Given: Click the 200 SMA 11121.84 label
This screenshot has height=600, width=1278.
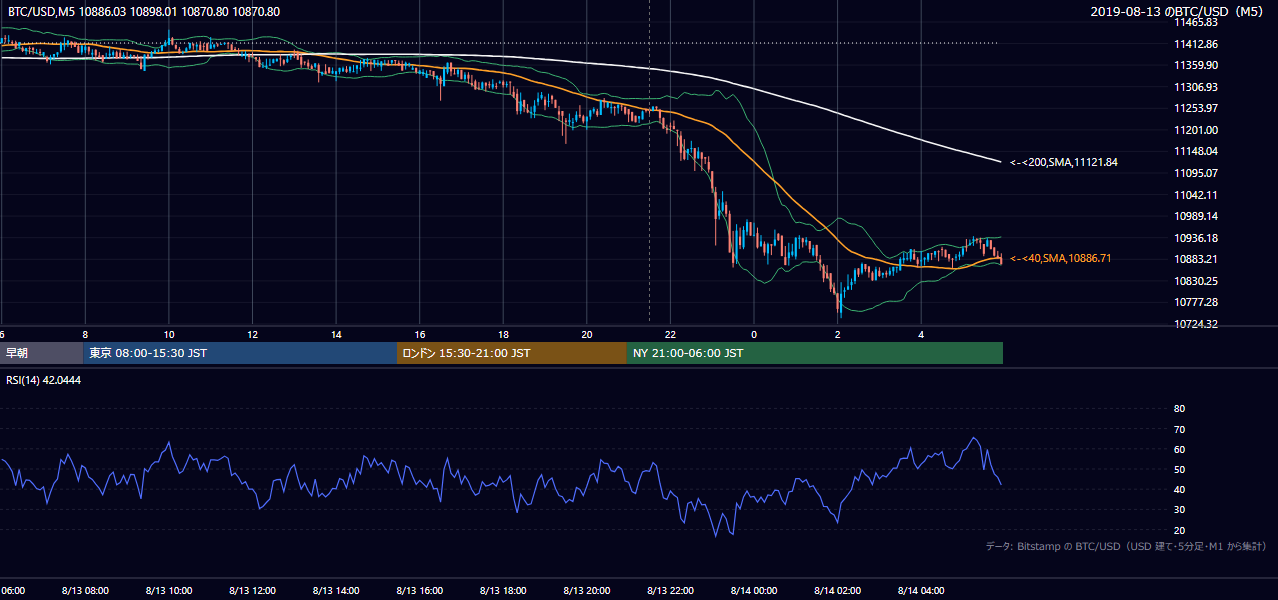Looking at the screenshot, I should coord(1063,162).
